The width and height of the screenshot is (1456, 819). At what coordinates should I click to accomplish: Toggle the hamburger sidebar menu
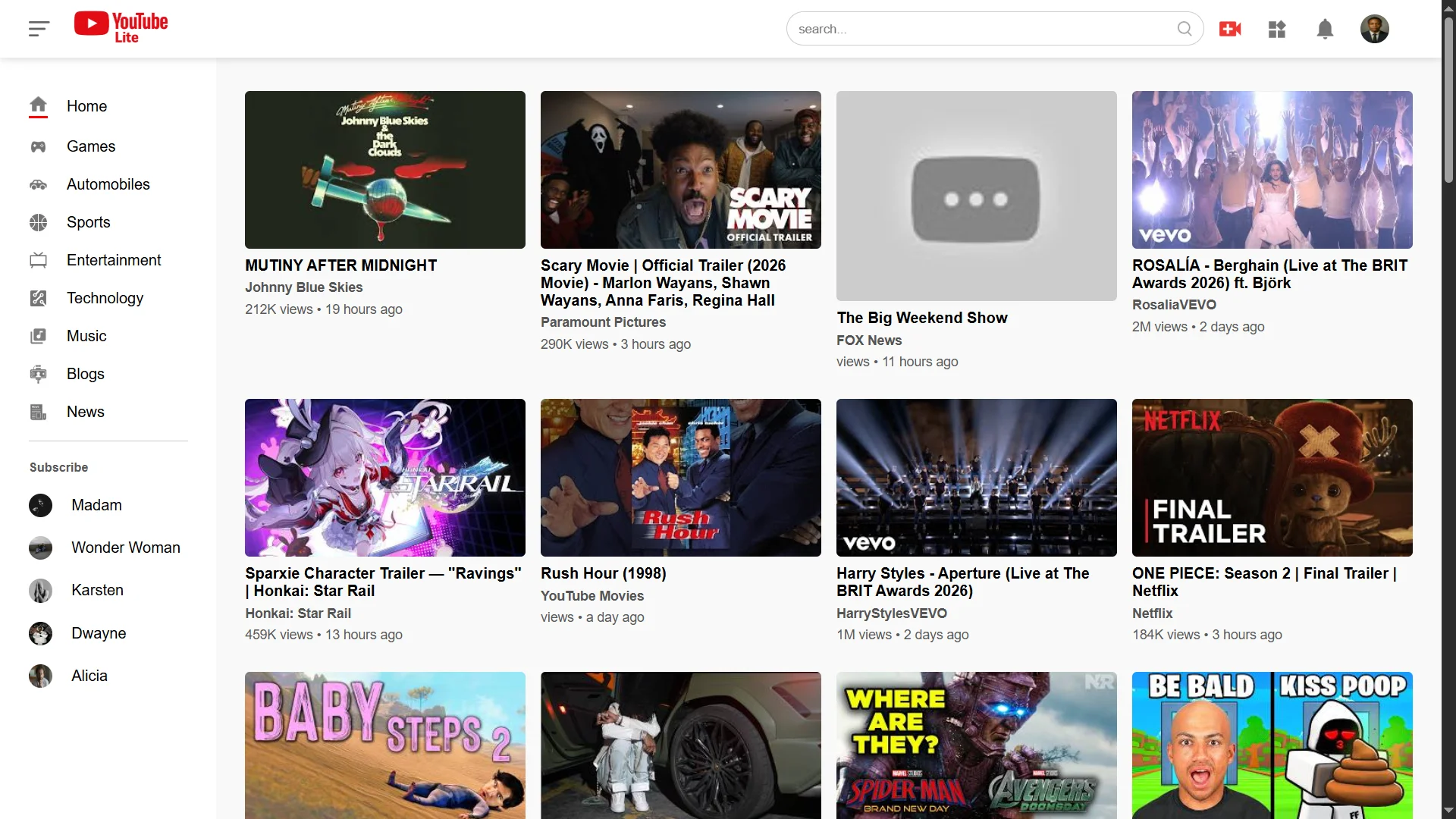tap(39, 29)
